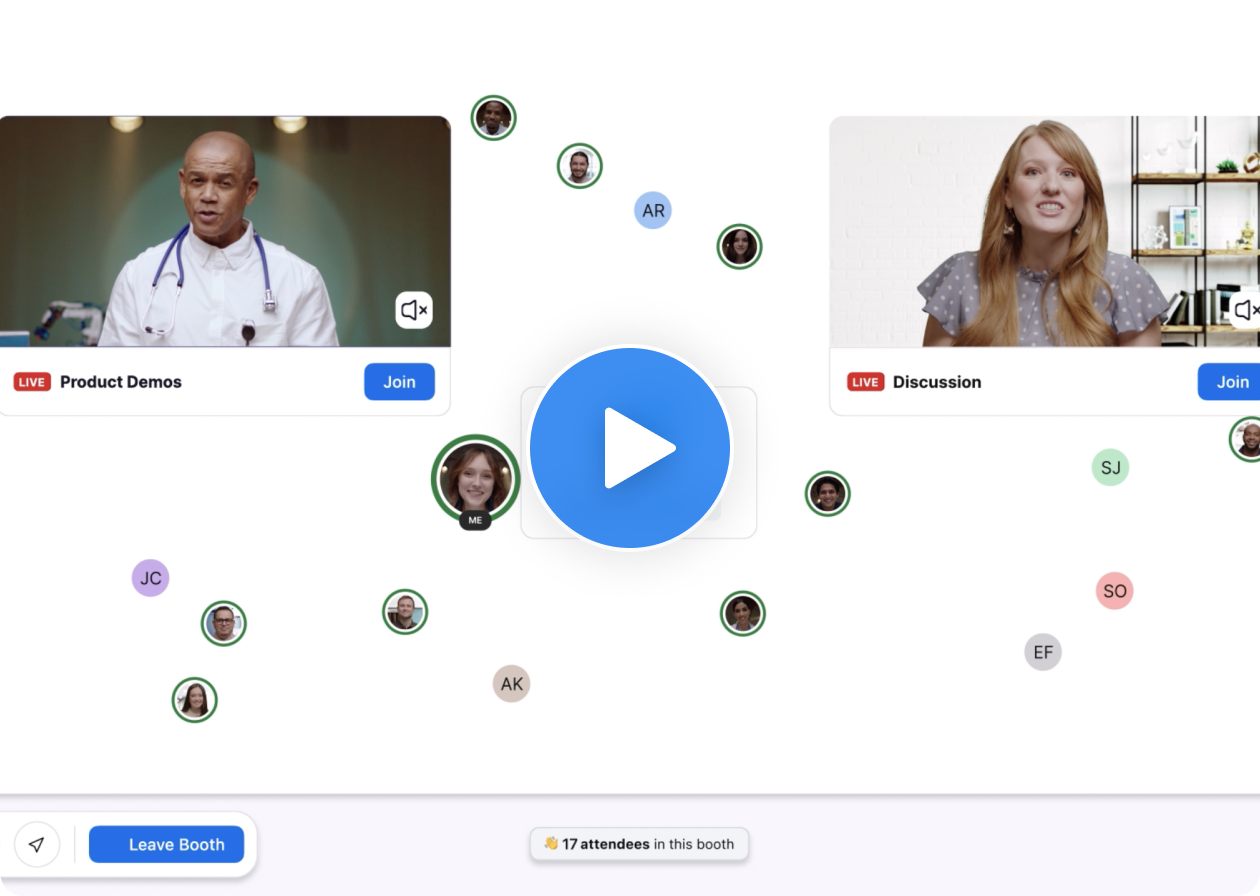1260x896 pixels.
Task: Click the LIVE badge beside Discussion
Action: coord(865,382)
